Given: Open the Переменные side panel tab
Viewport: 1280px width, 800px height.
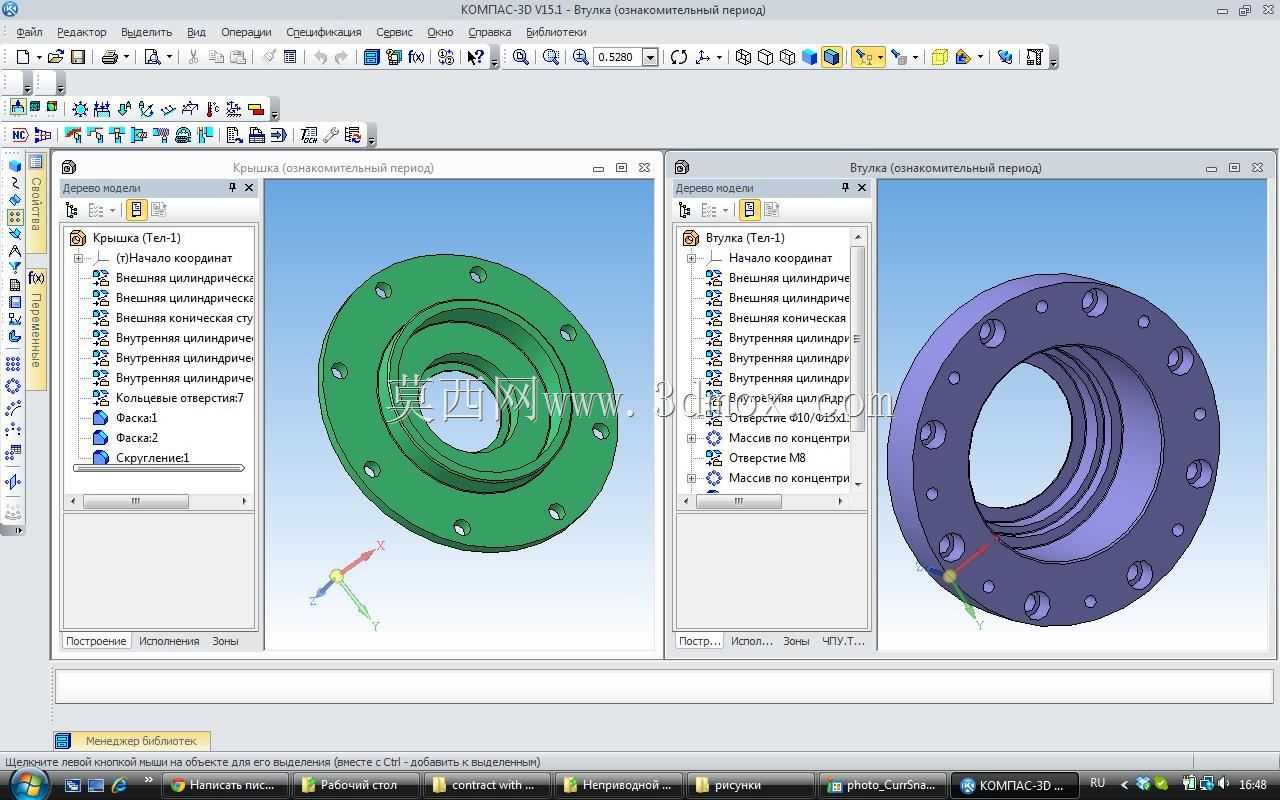Looking at the screenshot, I should 36,330.
